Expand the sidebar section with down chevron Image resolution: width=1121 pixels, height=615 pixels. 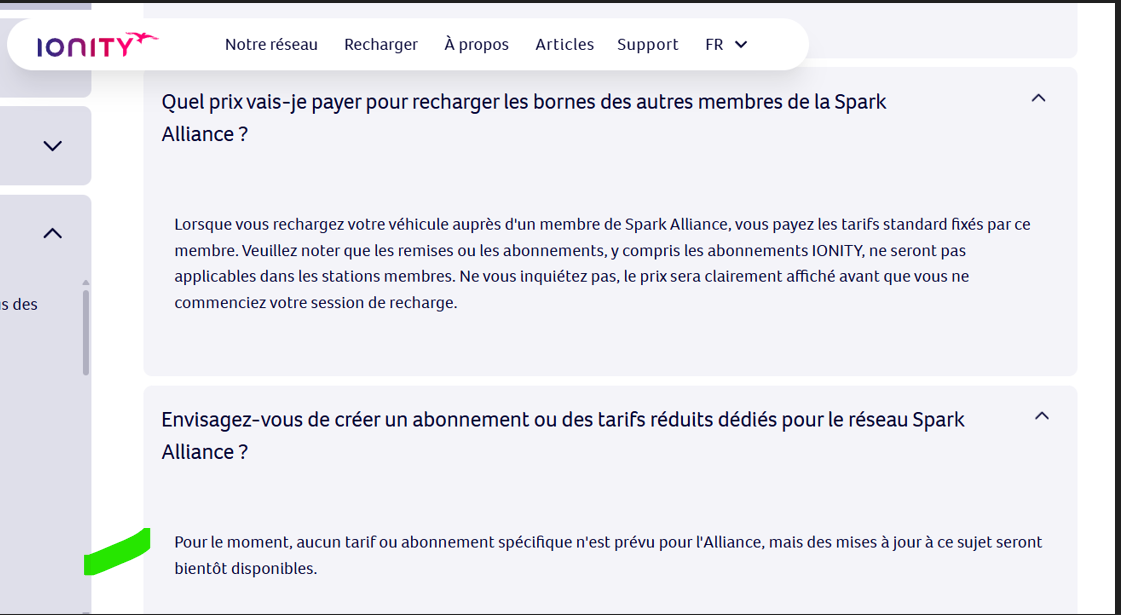click(52, 146)
